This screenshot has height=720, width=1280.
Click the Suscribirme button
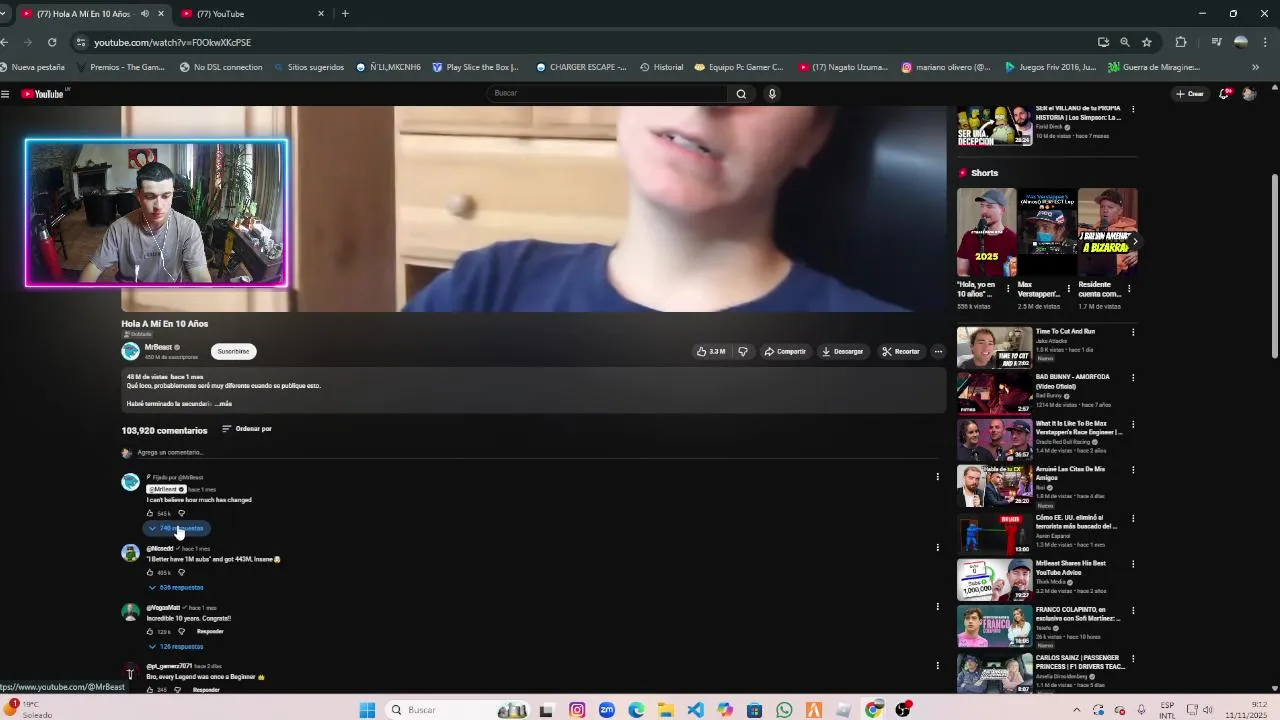pos(233,351)
